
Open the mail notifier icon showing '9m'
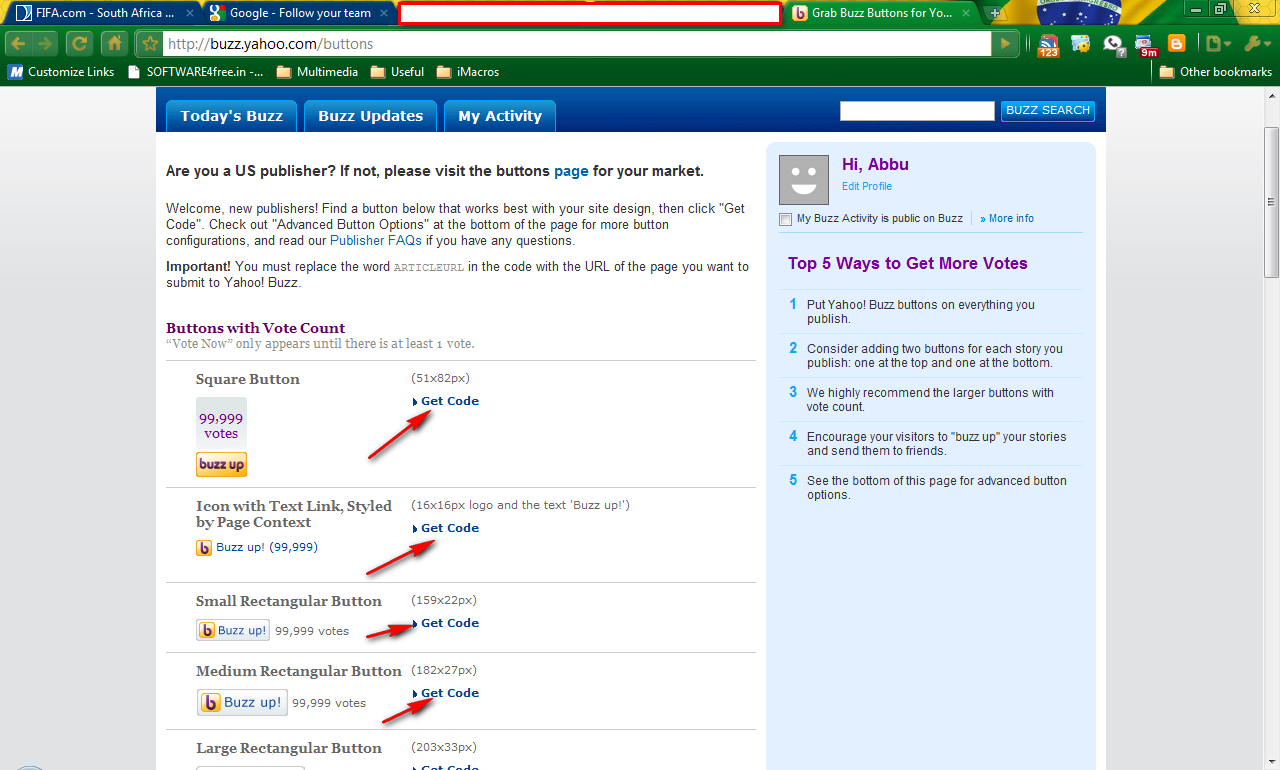point(1146,44)
